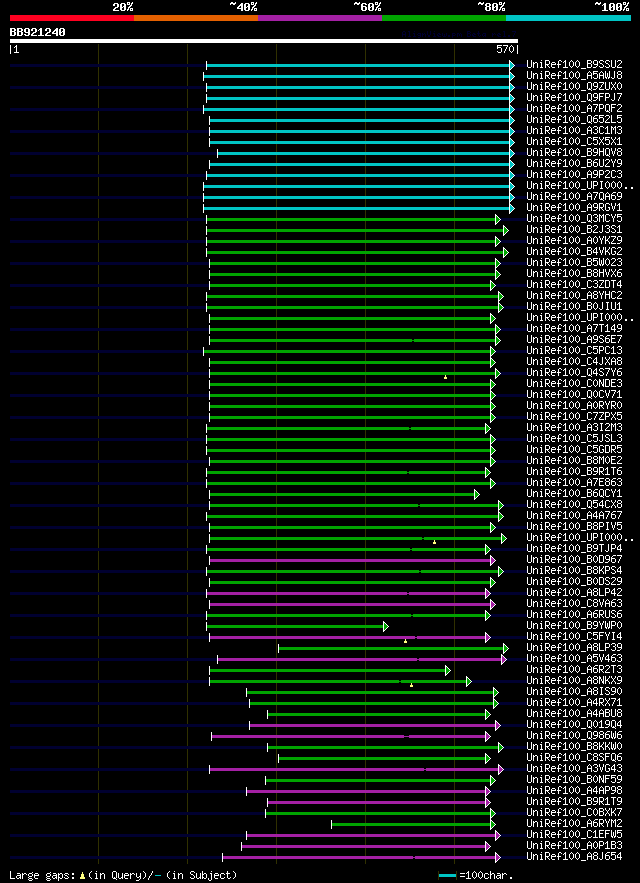Click the arrowhead ending the B6QCY1 alignment

477,494
